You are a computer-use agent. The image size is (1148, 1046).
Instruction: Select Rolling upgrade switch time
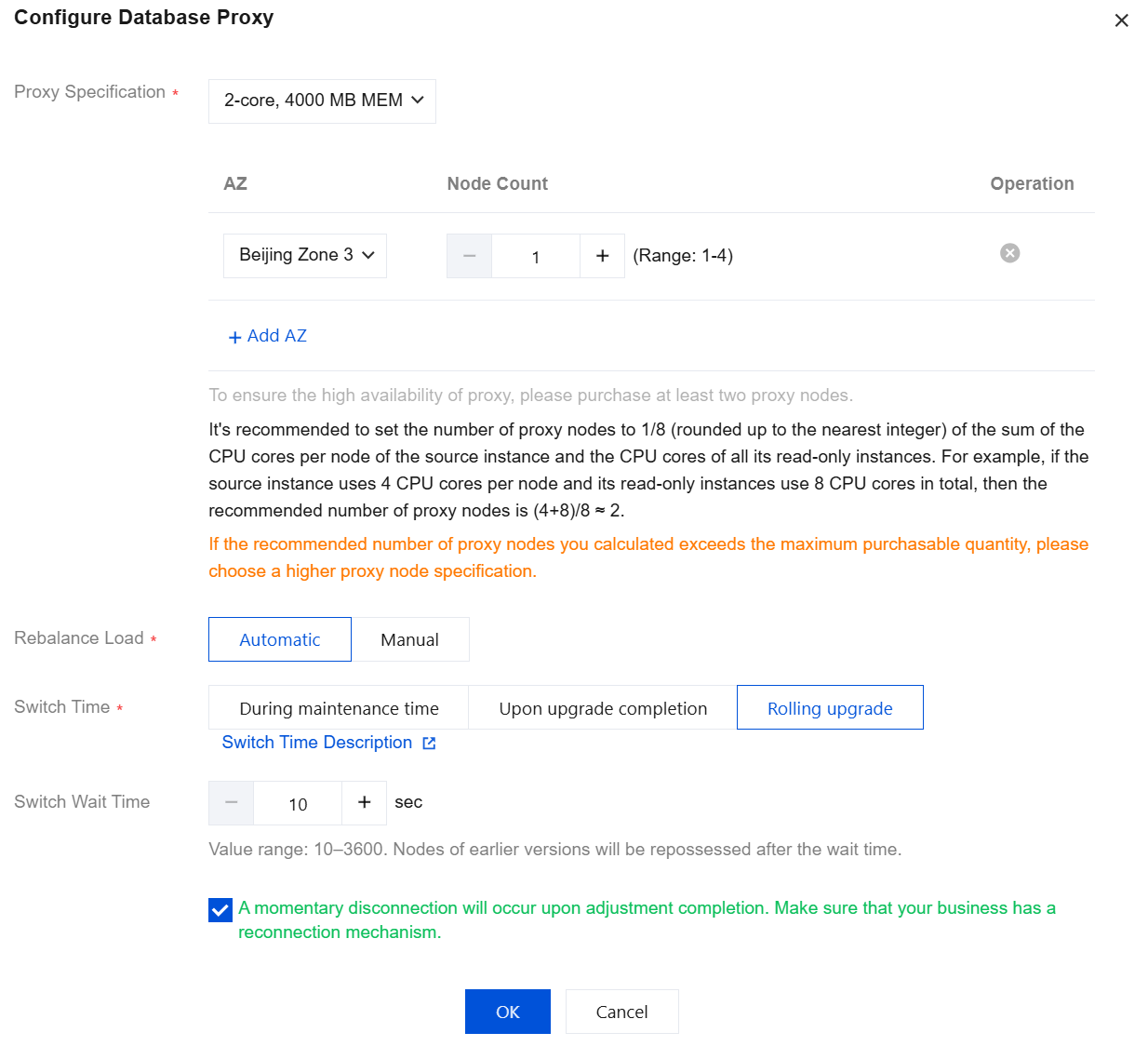(x=830, y=708)
